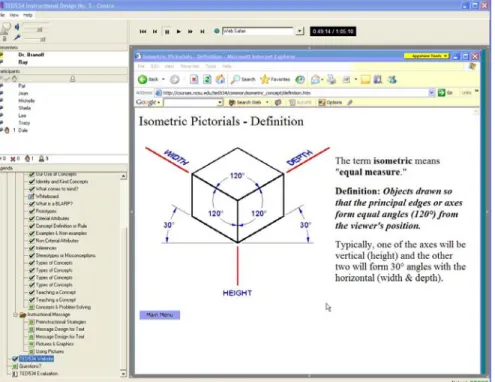Open agenda item Whiteboard
Image resolution: width=495 pixels, height=382 pixels.
point(47,196)
